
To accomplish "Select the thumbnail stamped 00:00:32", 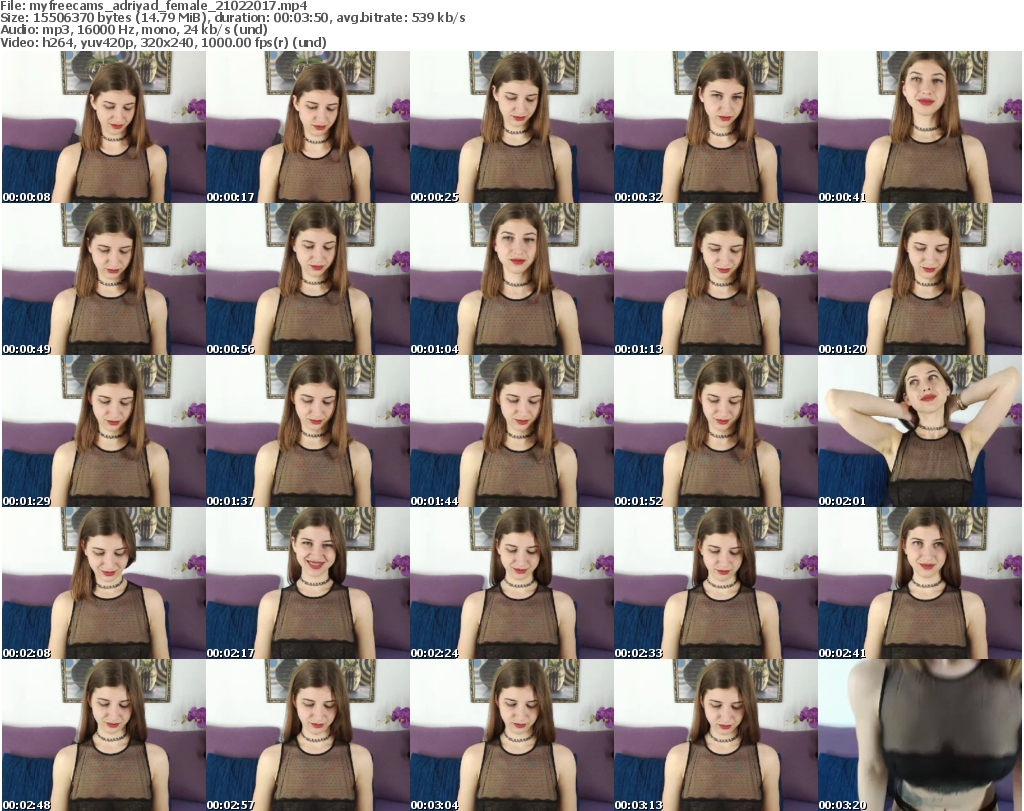I will pyautogui.click(x=716, y=127).
